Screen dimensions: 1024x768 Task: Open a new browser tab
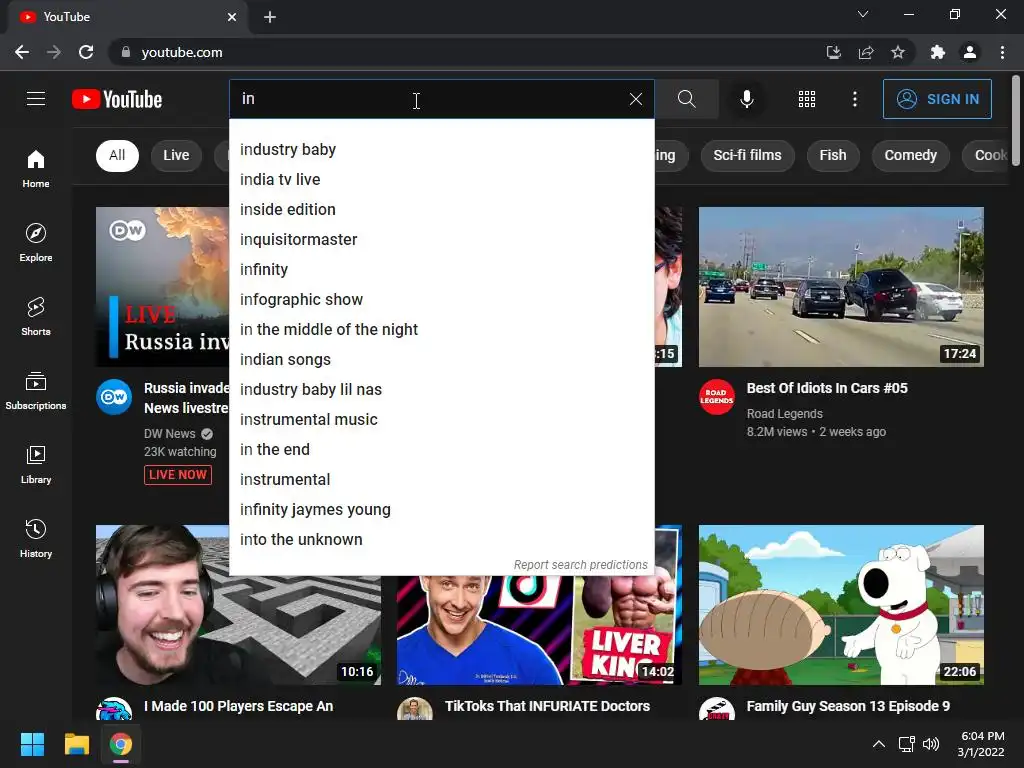pos(270,17)
